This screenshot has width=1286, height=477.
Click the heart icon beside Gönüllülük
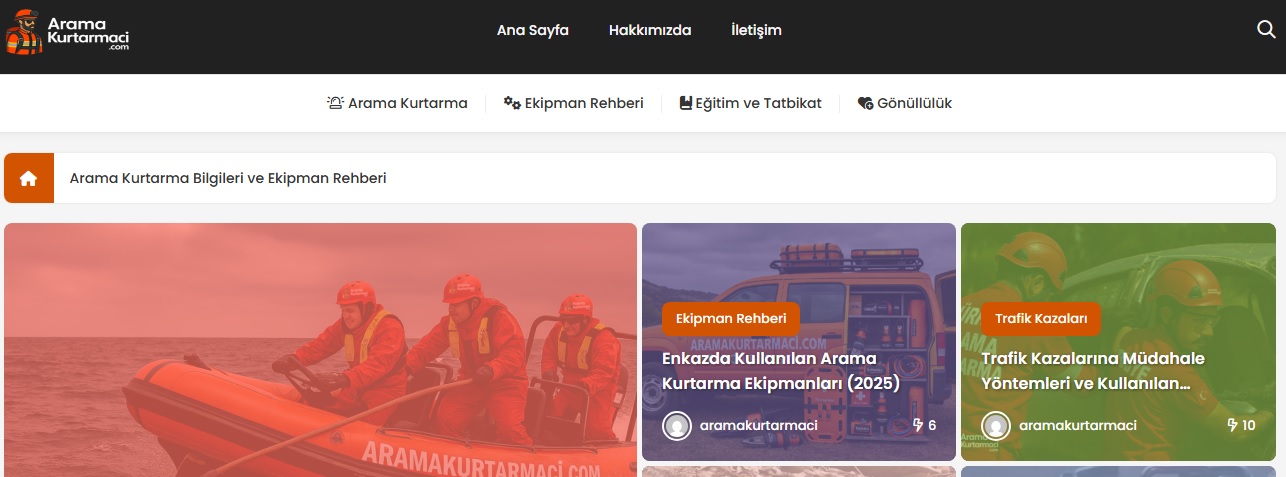(x=865, y=103)
